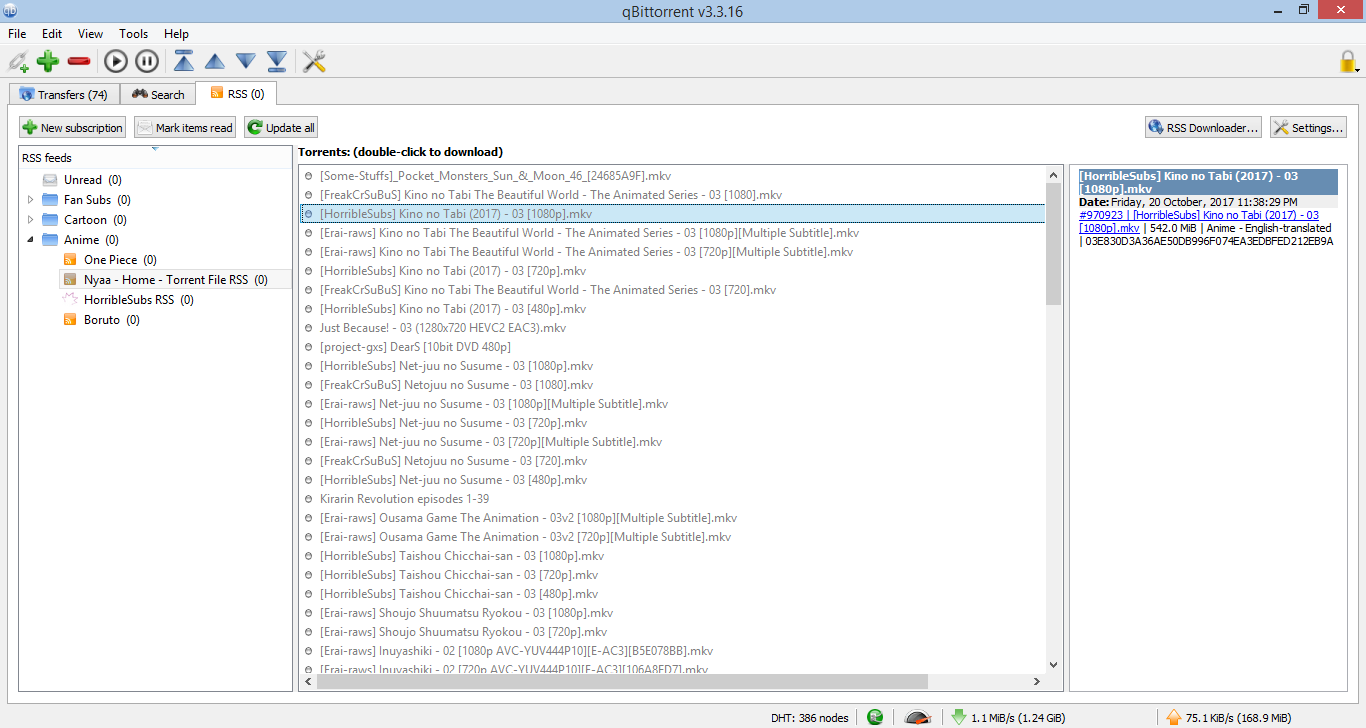1366x728 pixels.
Task: Select Ousama Game The Animation 03v2 [1080p] row
Action: pos(672,518)
